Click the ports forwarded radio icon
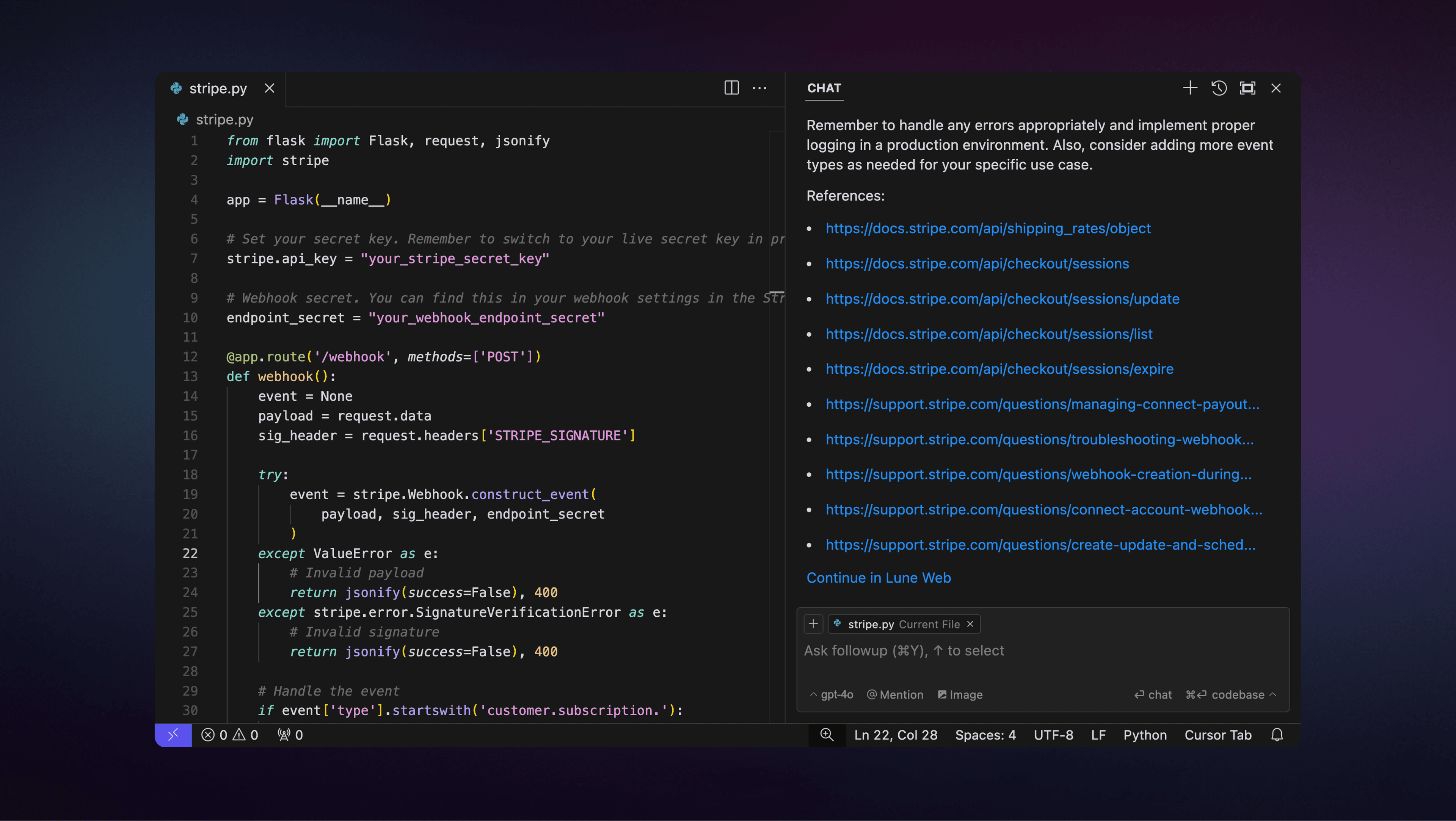 pos(290,735)
